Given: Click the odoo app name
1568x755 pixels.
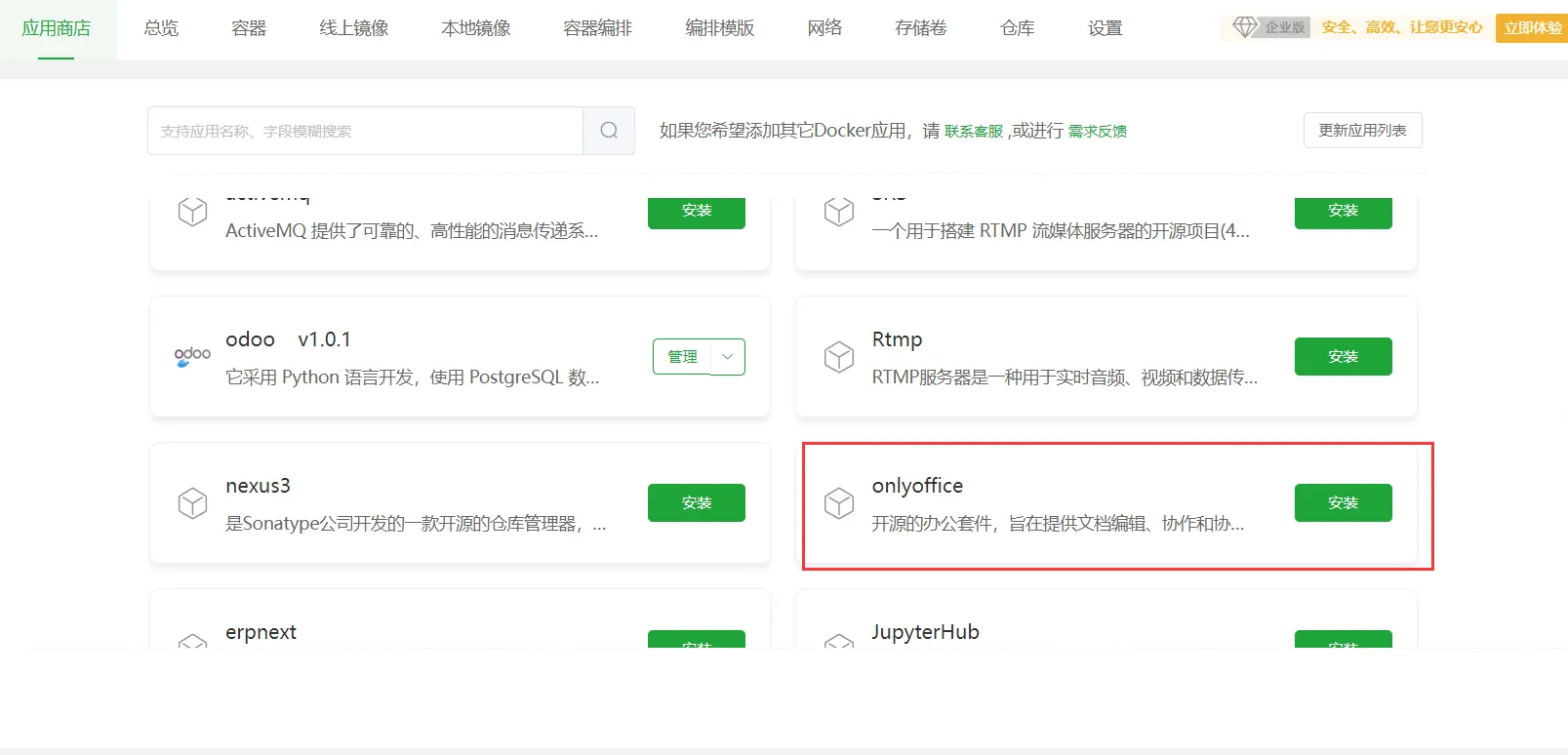Looking at the screenshot, I should click(x=251, y=339).
